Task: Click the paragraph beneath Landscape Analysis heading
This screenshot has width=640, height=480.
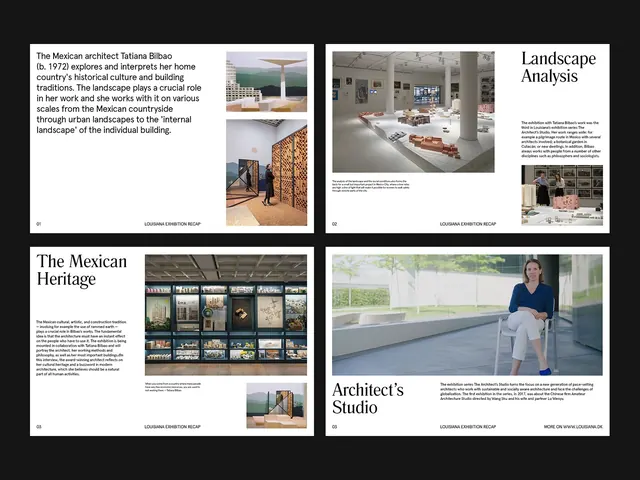Action: point(561,139)
